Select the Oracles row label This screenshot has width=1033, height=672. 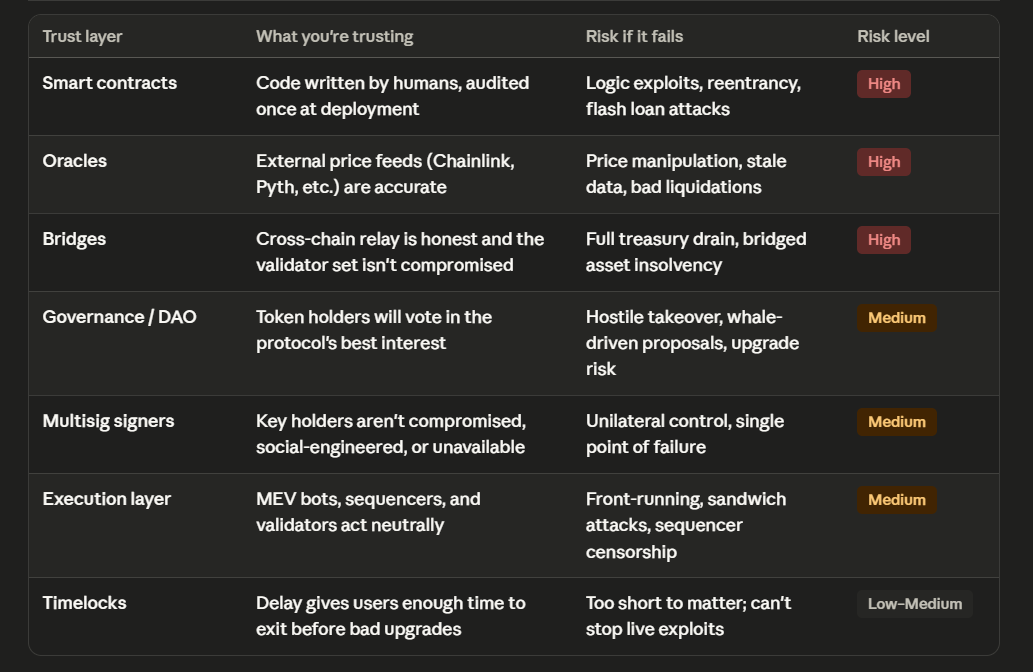coord(74,161)
